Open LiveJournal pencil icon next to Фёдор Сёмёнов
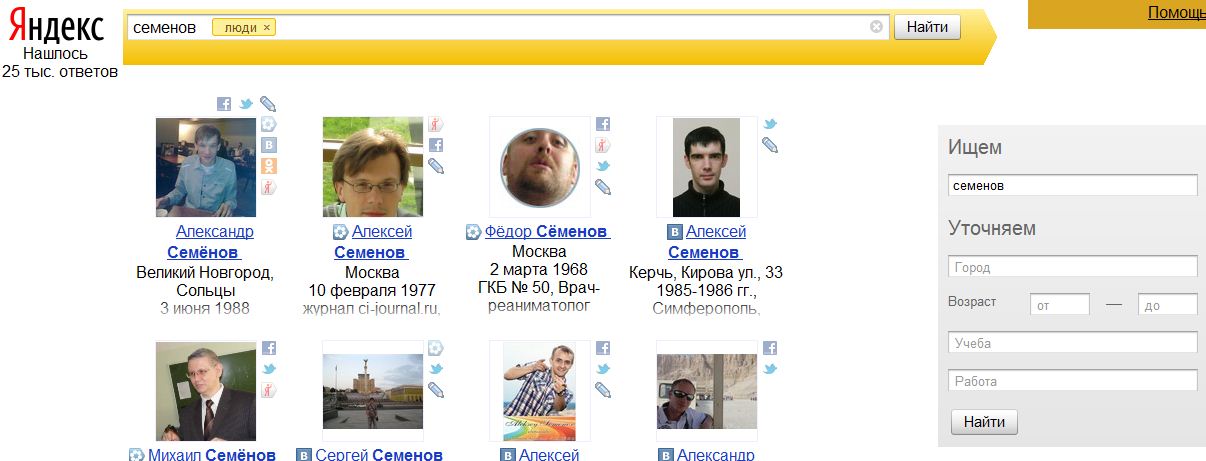 603,187
